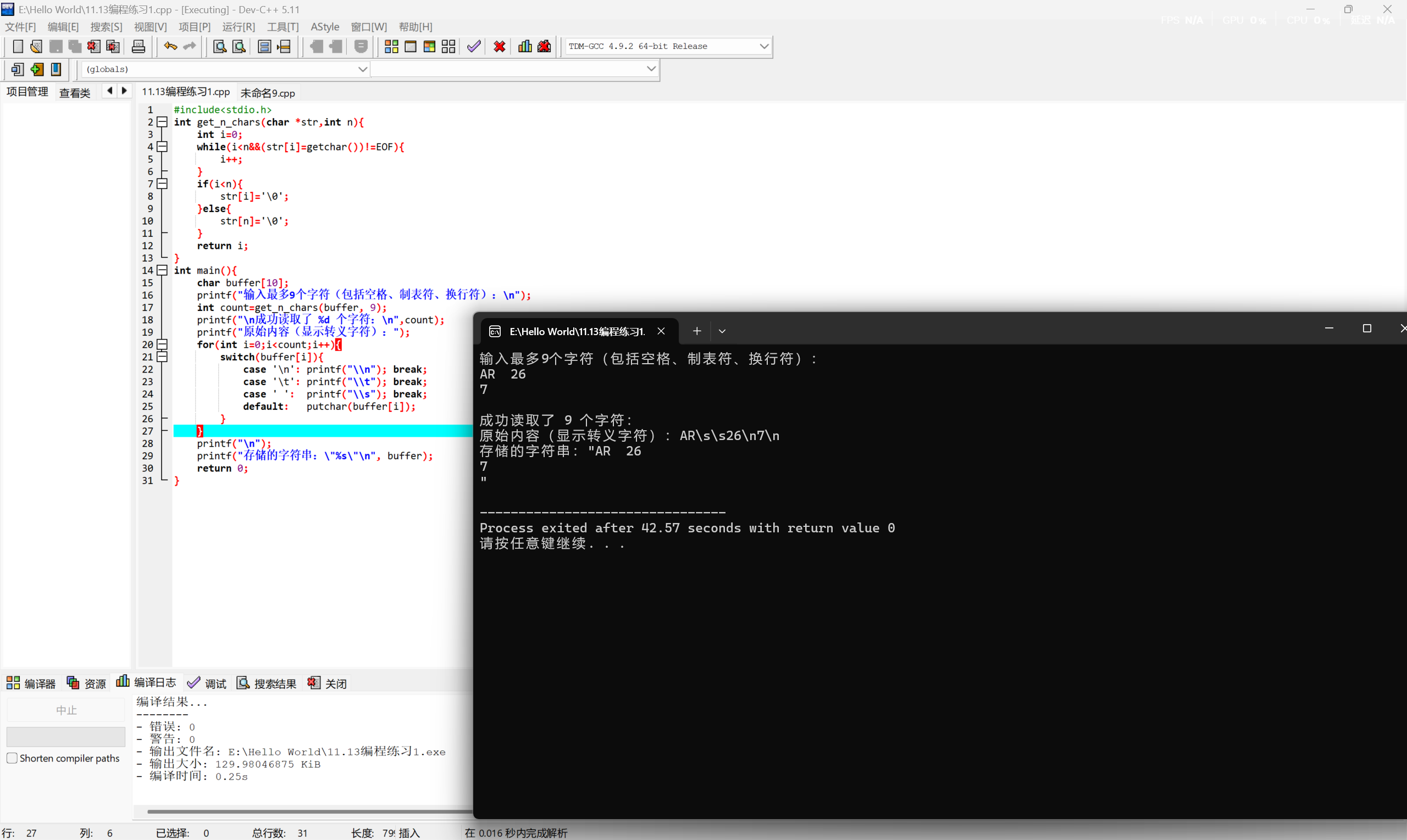
Task: Click the Run icon in toolbar
Action: click(411, 46)
